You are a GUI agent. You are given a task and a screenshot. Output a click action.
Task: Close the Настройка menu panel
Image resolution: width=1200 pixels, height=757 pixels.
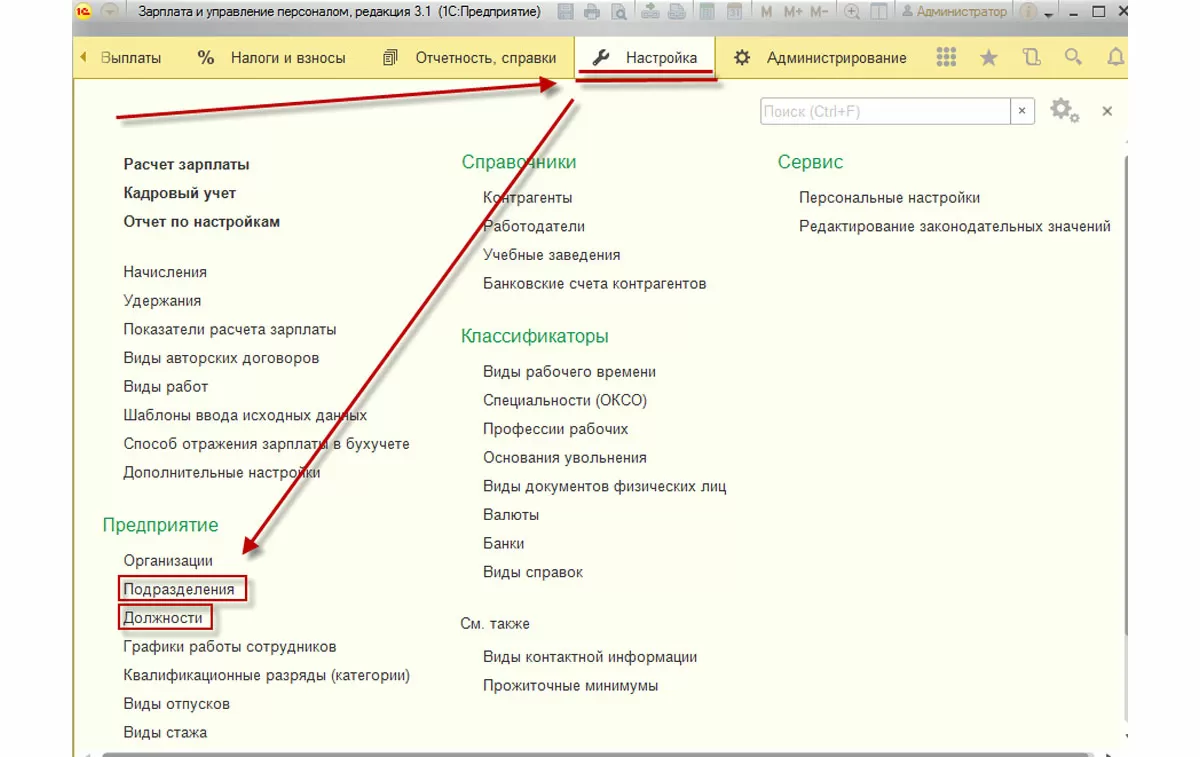pyautogui.click(x=1107, y=111)
